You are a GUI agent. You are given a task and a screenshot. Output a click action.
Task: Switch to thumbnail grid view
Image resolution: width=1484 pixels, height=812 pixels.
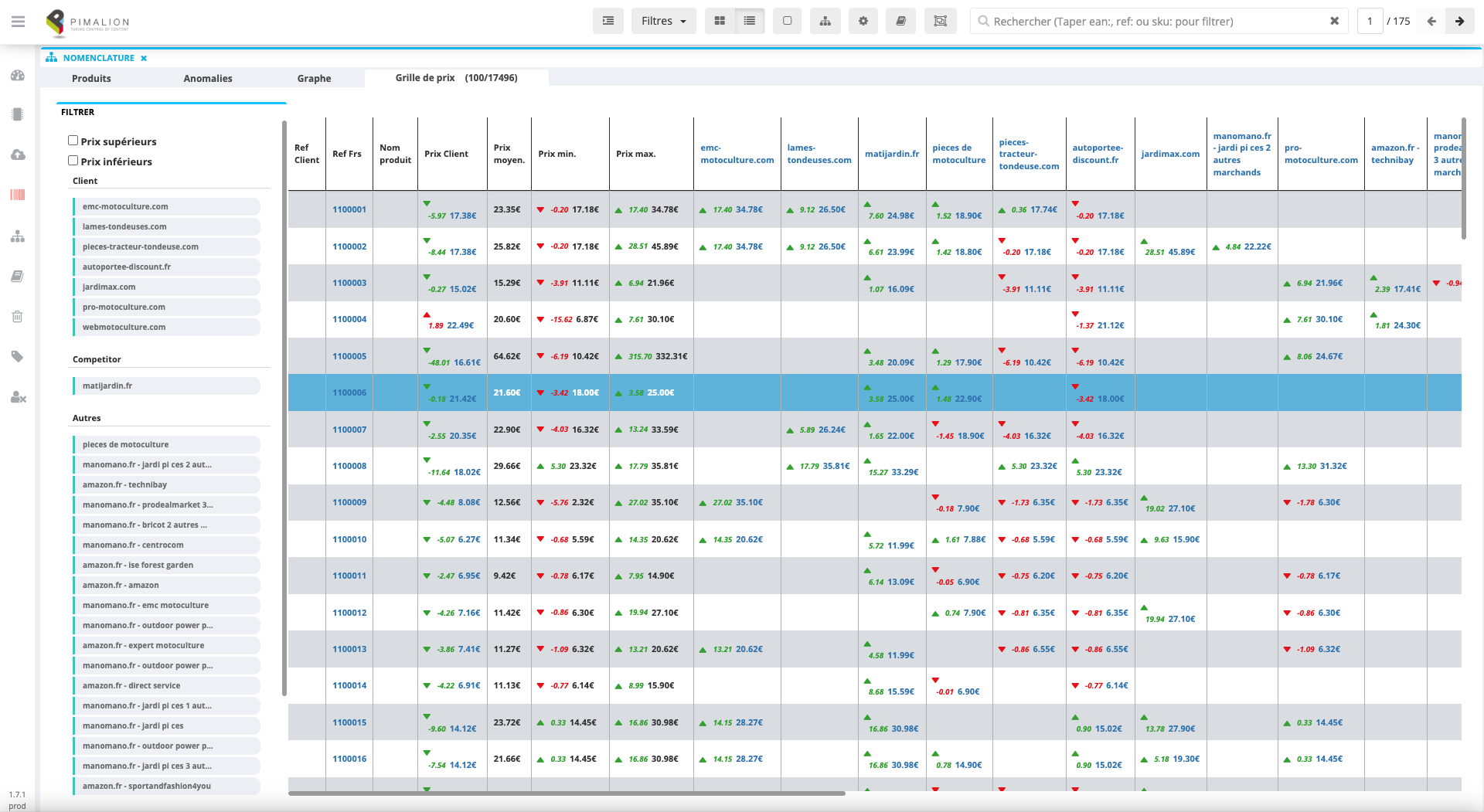pyautogui.click(x=720, y=21)
